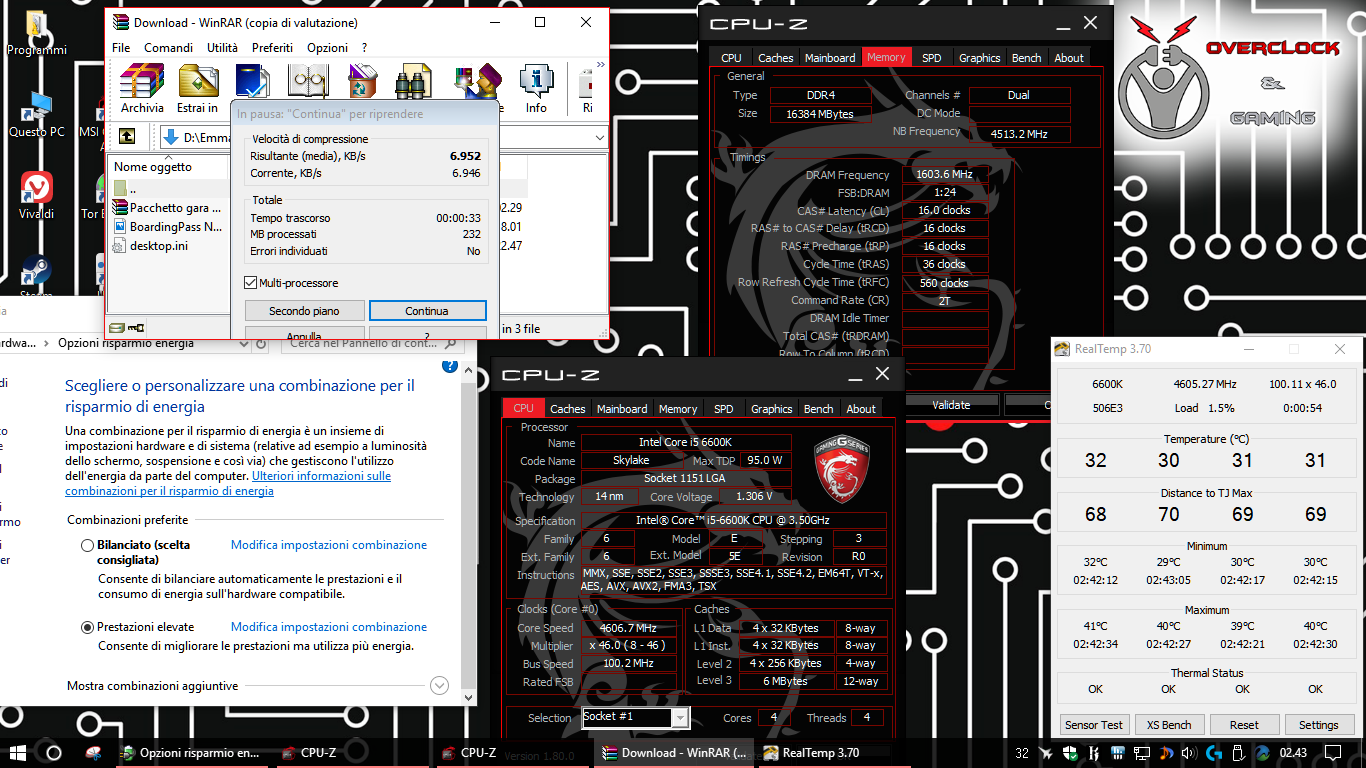Image resolution: width=1366 pixels, height=768 pixels.
Task: Expand the WinRAR toolbar overflow chevron
Action: 601,66
